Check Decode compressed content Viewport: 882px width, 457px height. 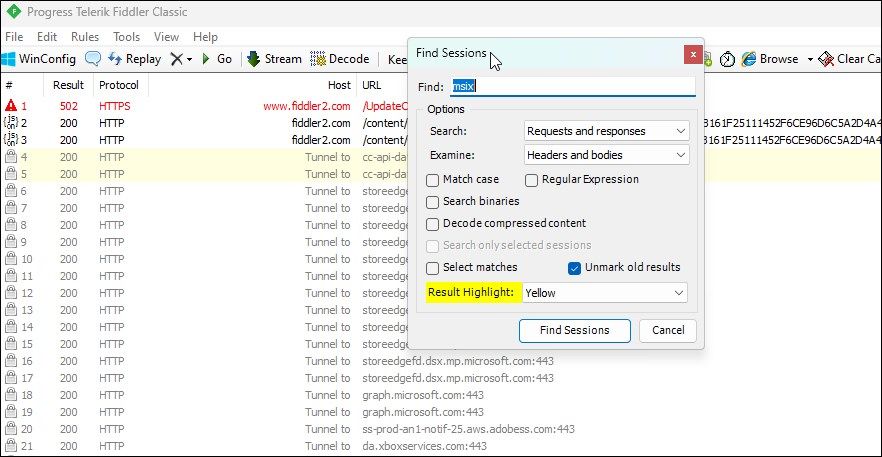432,224
